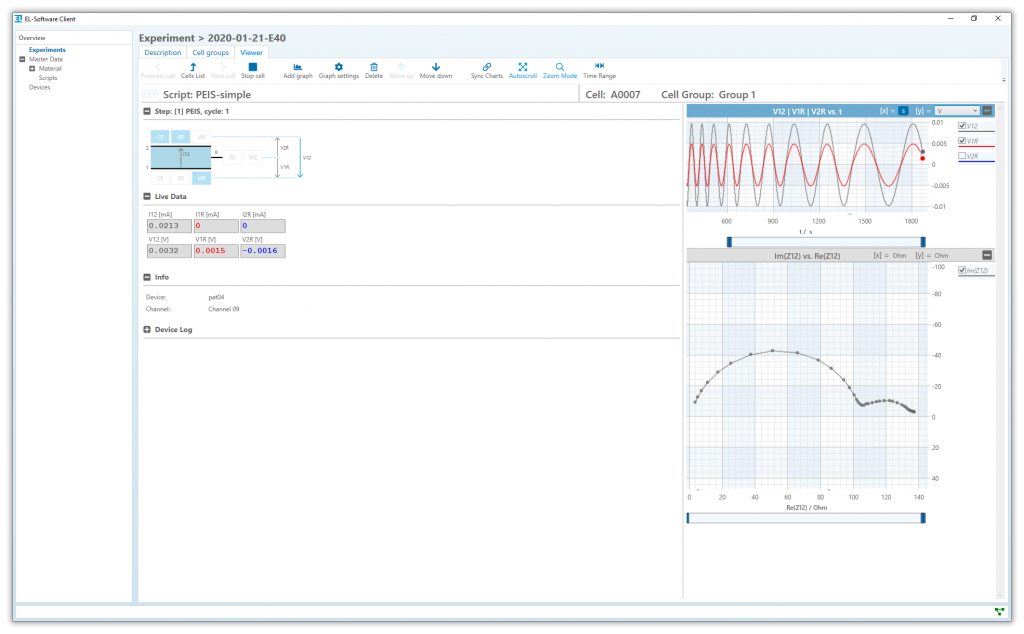This screenshot has height=634, width=1024.
Task: Click the Move down icon
Action: tap(435, 68)
